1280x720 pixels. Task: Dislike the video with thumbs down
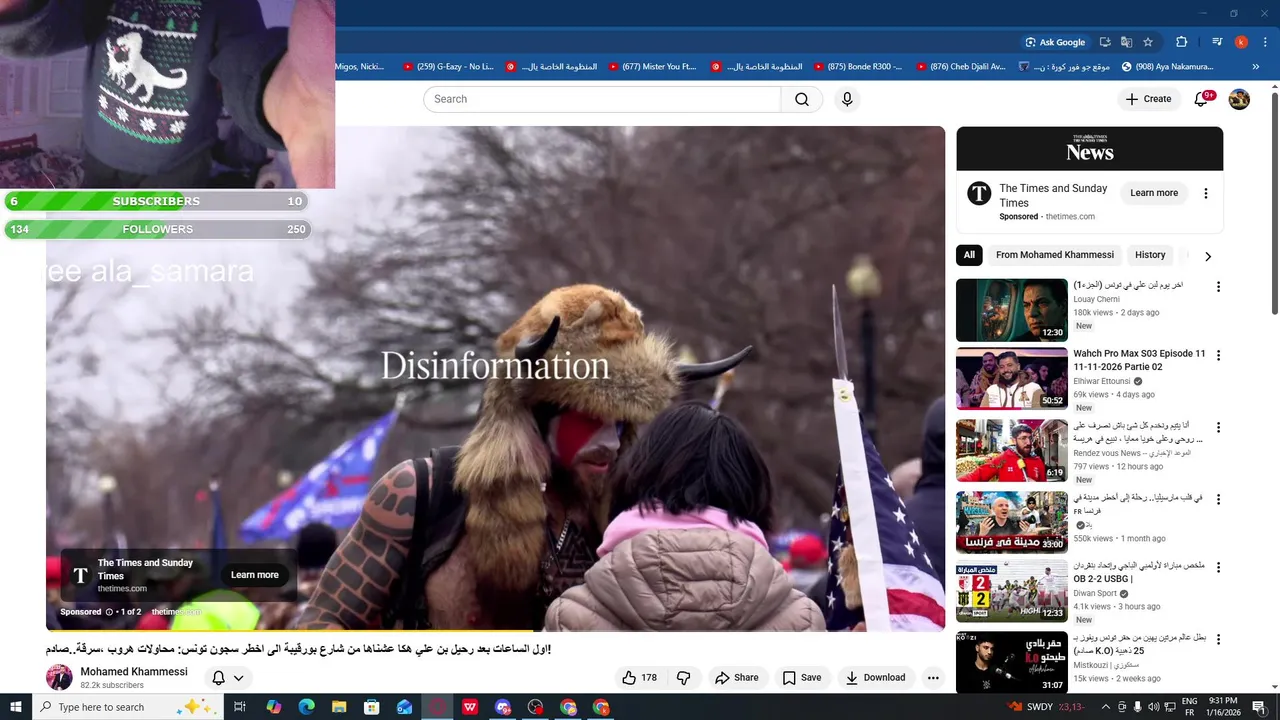(x=684, y=678)
